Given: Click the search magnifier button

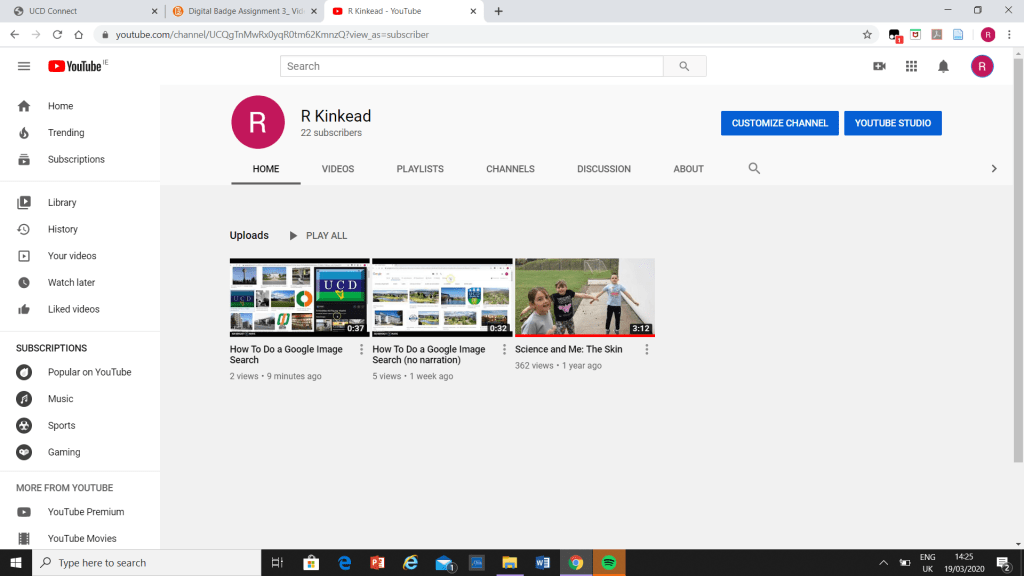Looking at the screenshot, I should pyautogui.click(x=684, y=66).
